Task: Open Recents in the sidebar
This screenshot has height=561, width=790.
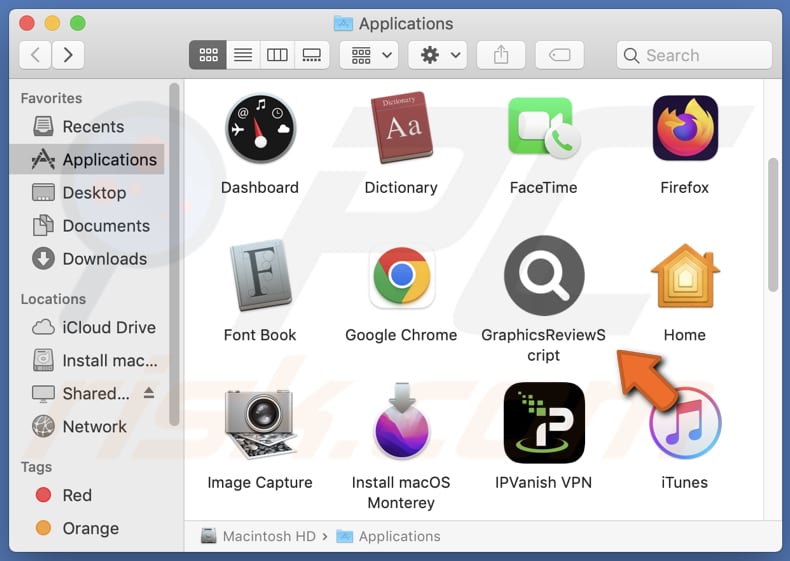Action: [87, 127]
